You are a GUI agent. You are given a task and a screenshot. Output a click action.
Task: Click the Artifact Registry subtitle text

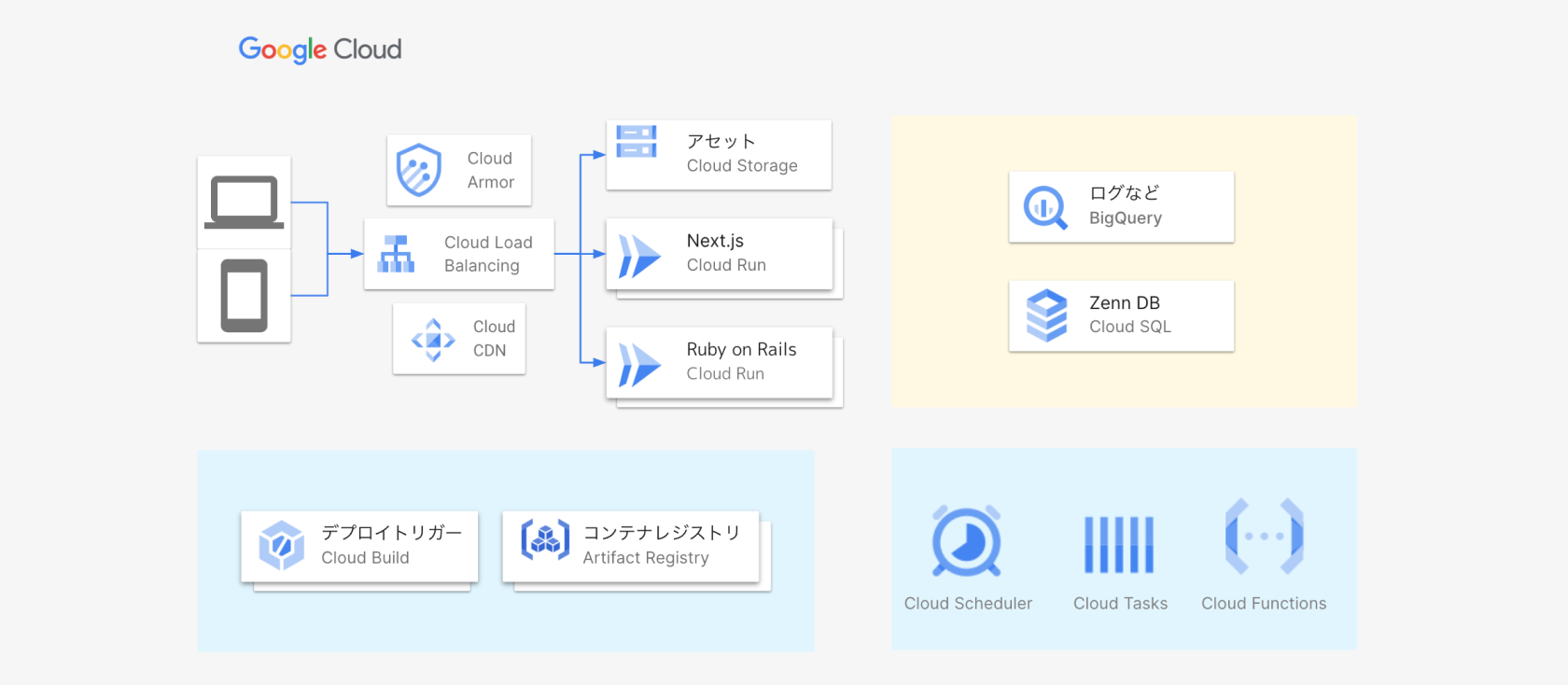tap(646, 558)
